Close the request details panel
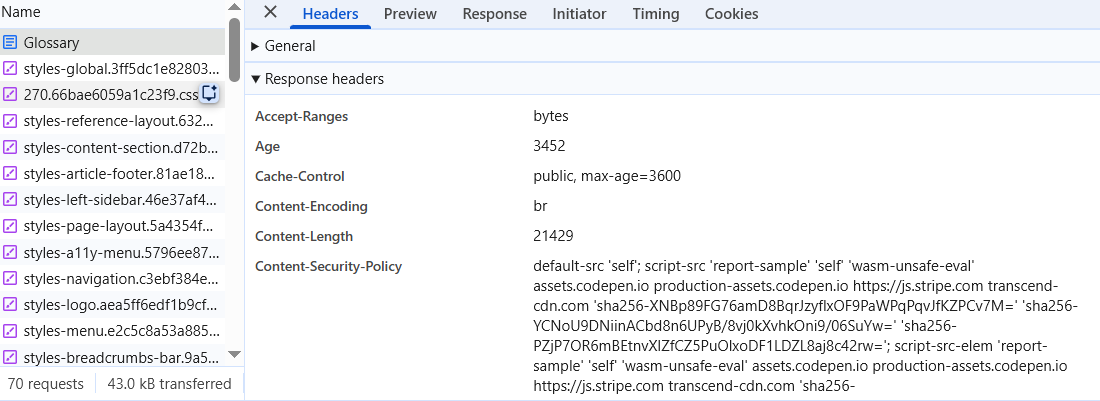The width and height of the screenshot is (1100, 401). [270, 13]
